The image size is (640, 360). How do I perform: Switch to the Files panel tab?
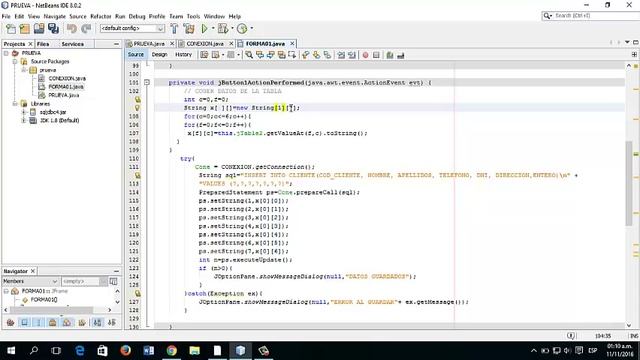pos(43,44)
